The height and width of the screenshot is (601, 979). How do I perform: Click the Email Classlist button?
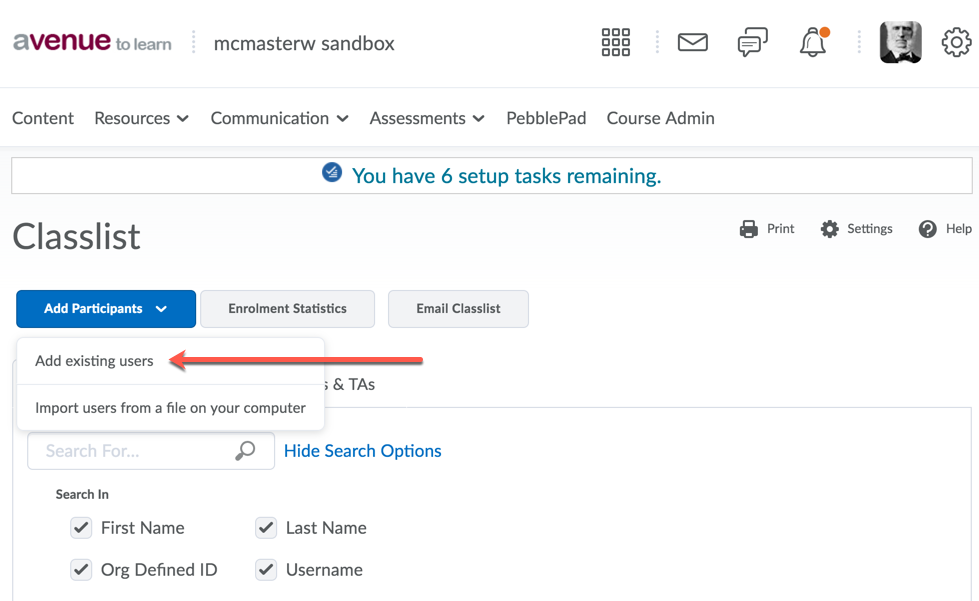[x=458, y=309]
